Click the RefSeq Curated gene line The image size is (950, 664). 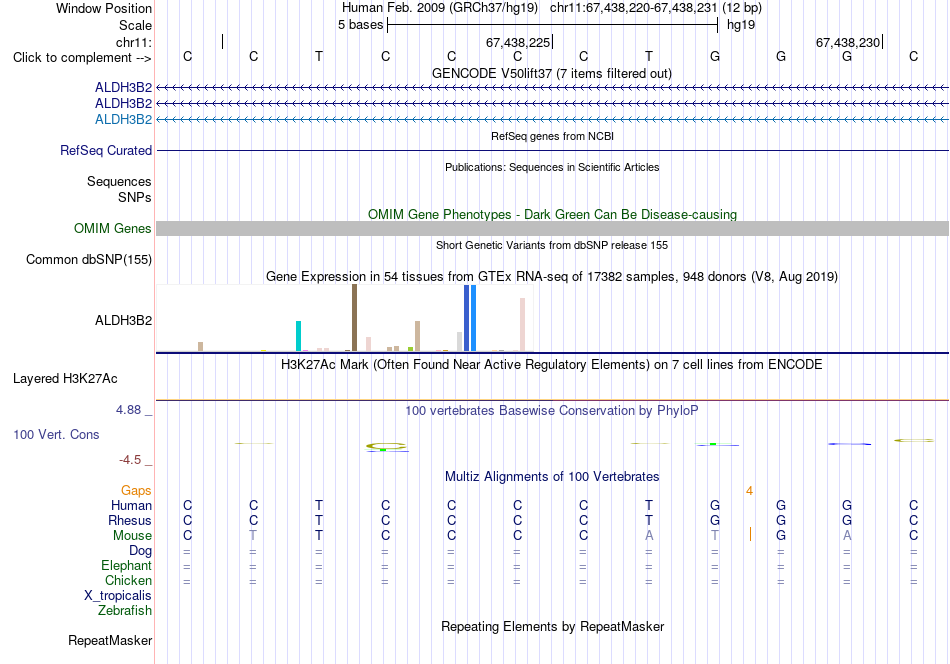point(553,150)
